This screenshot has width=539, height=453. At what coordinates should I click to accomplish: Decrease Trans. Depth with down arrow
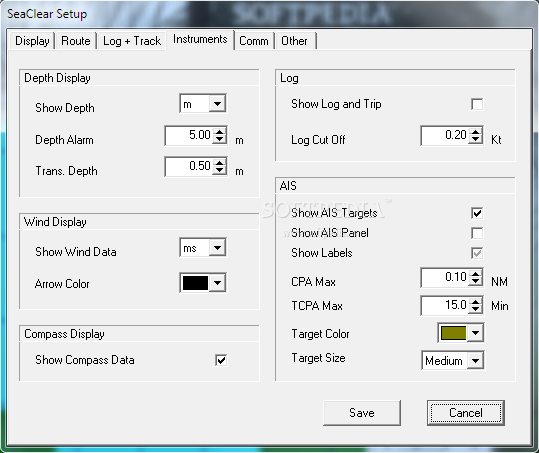pos(220,171)
